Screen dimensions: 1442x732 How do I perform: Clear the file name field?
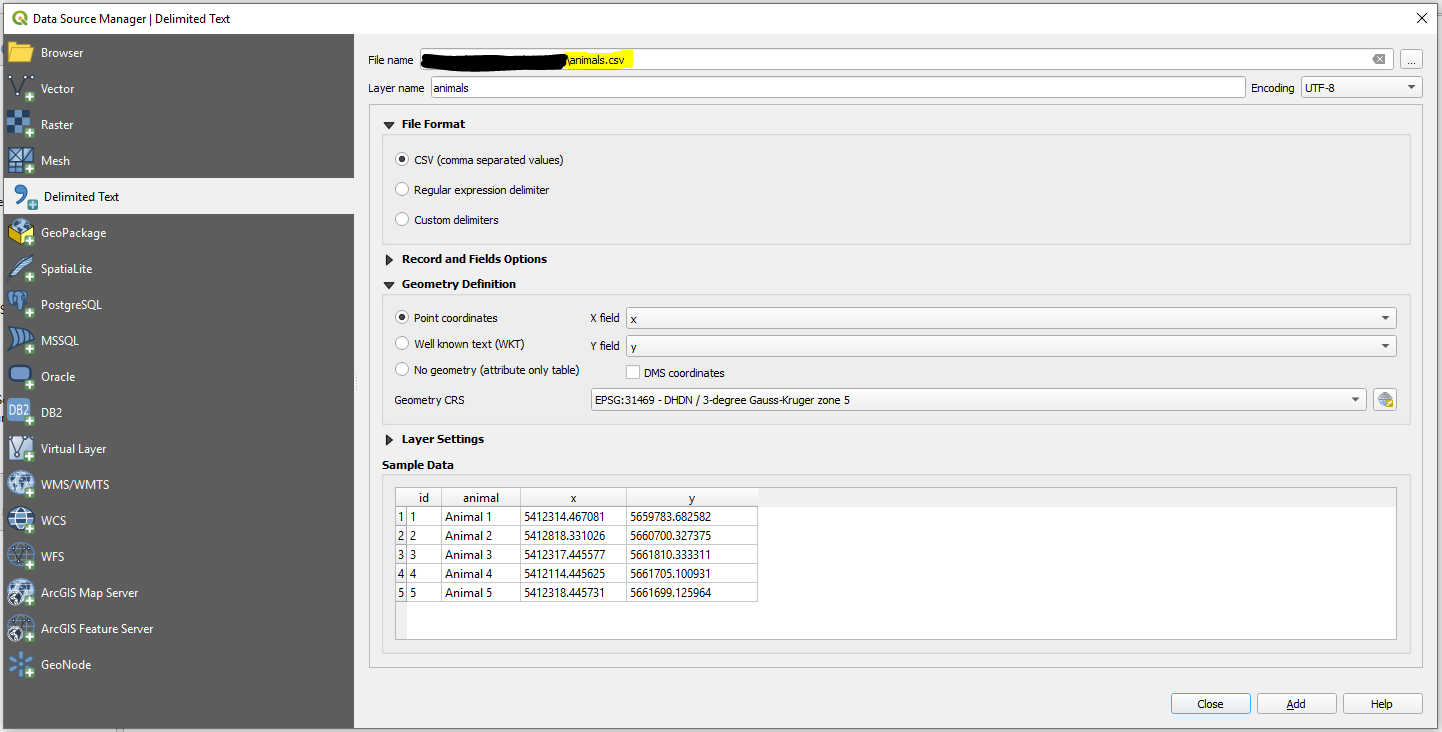coord(1379,59)
